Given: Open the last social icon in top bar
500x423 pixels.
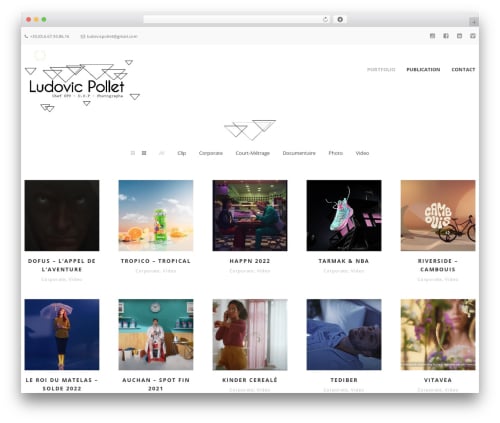Looking at the screenshot, I should tap(473, 36).
